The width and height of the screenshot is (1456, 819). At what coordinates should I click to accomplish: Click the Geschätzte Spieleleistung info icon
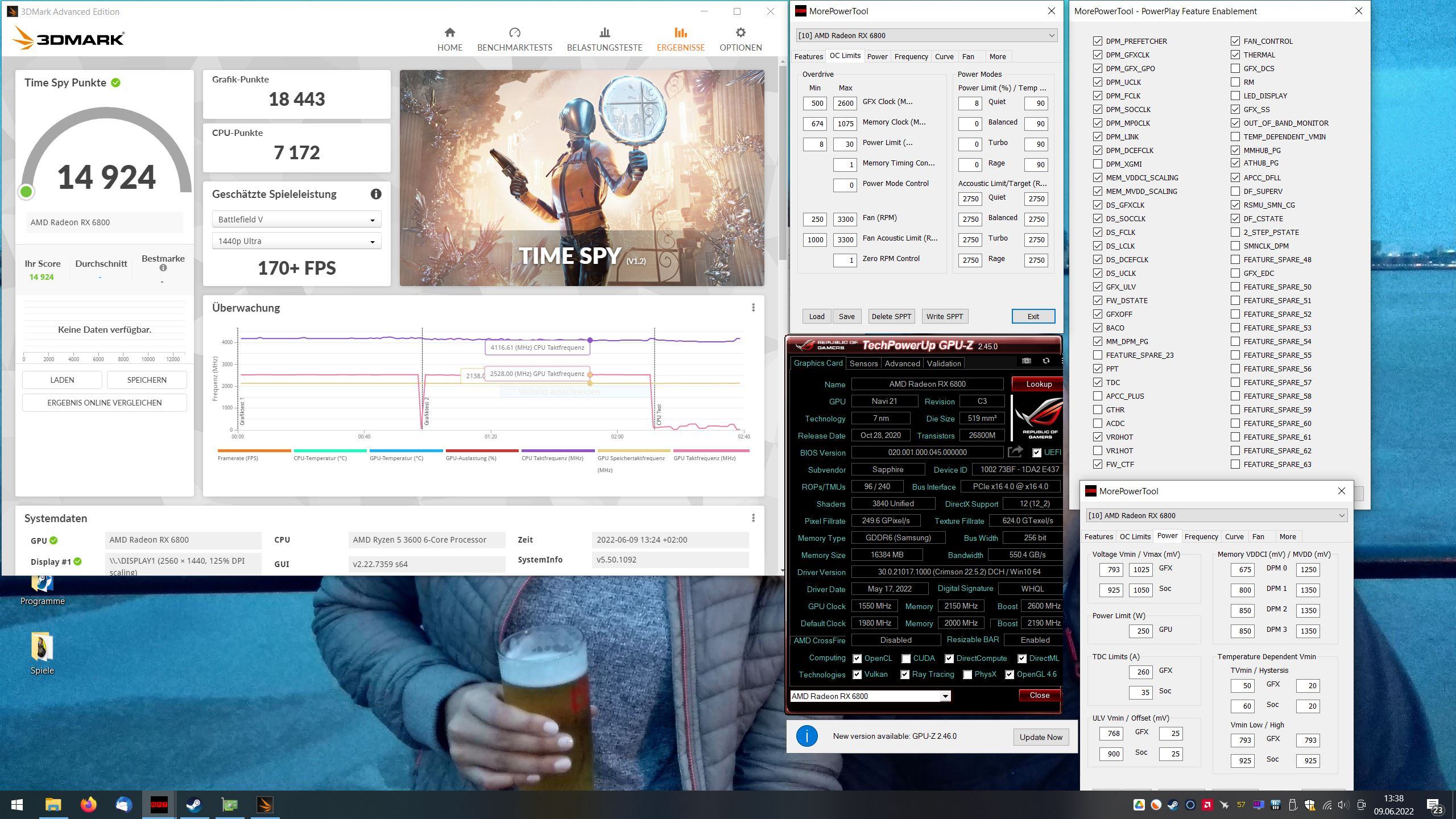click(x=376, y=194)
